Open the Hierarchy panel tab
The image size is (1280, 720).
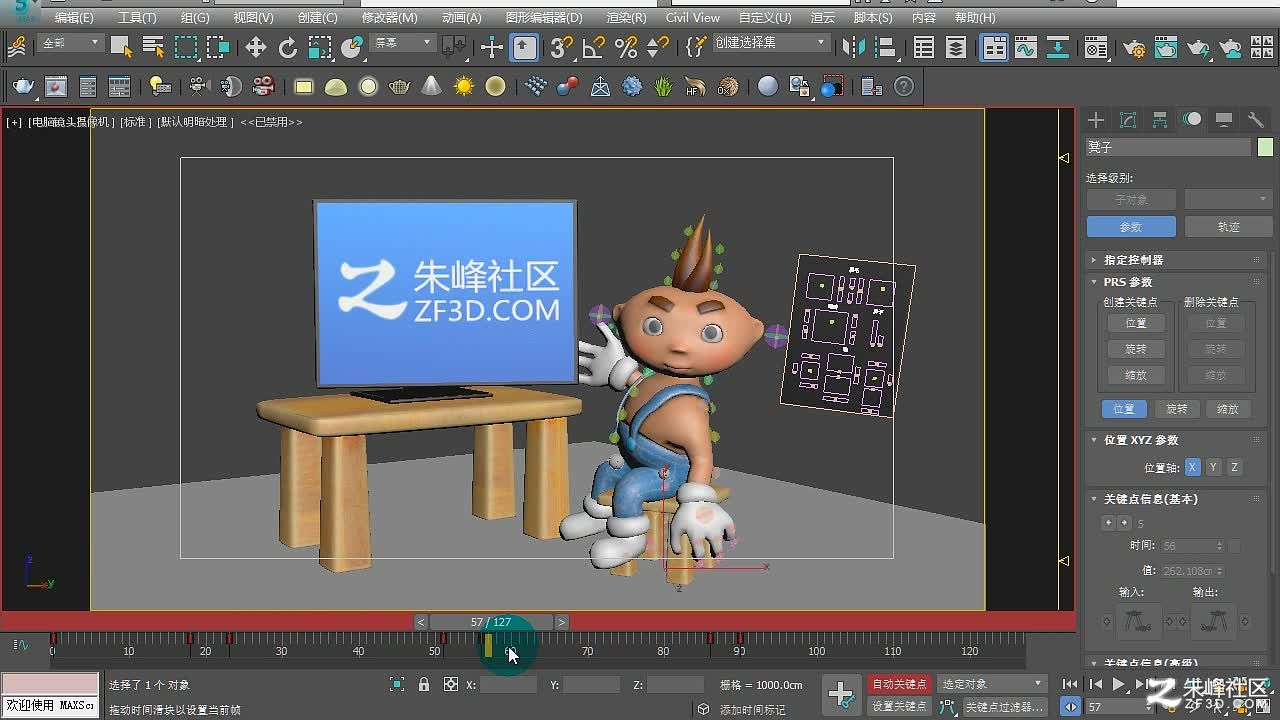pyautogui.click(x=1160, y=120)
